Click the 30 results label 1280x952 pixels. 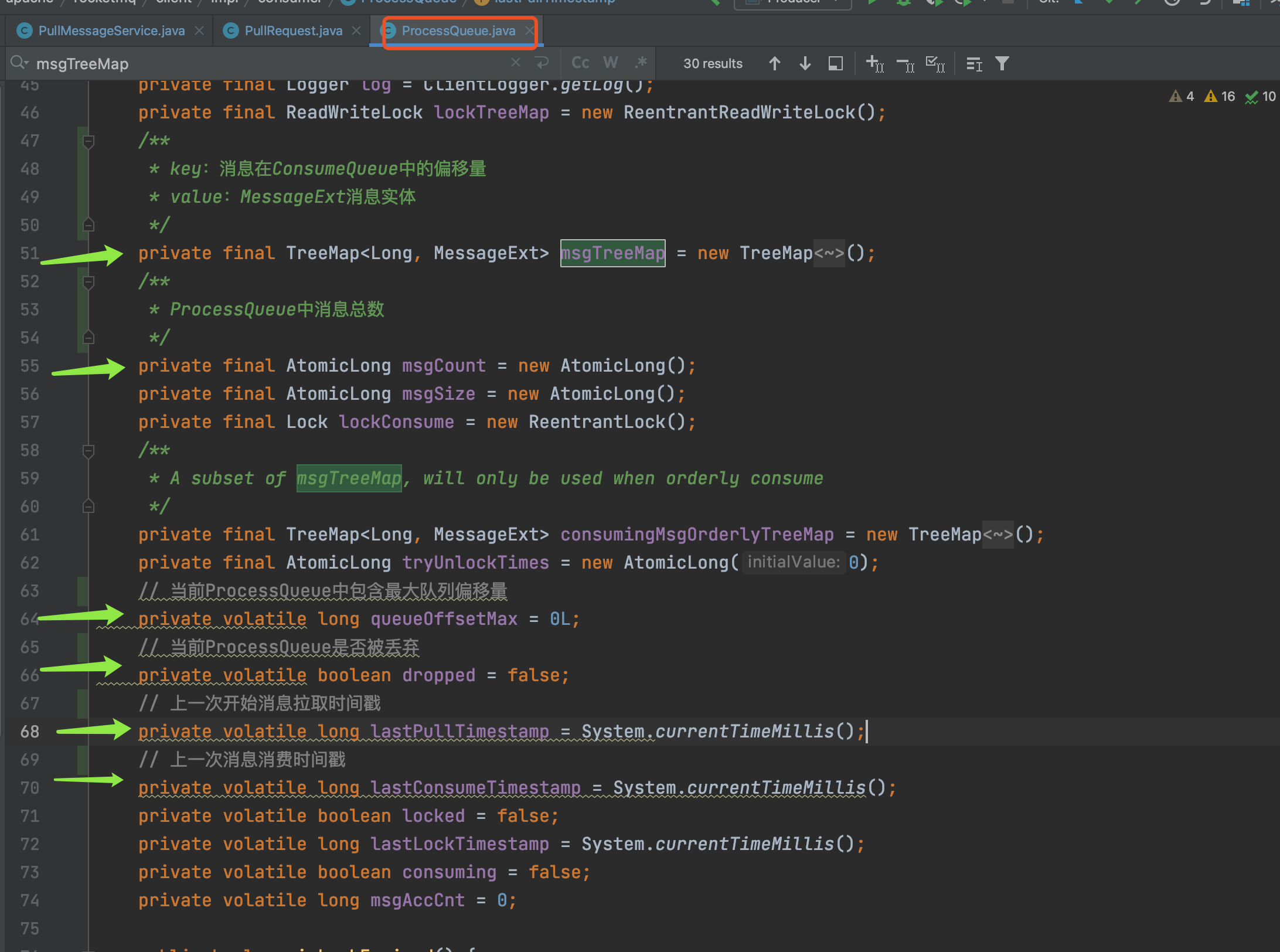(x=713, y=63)
